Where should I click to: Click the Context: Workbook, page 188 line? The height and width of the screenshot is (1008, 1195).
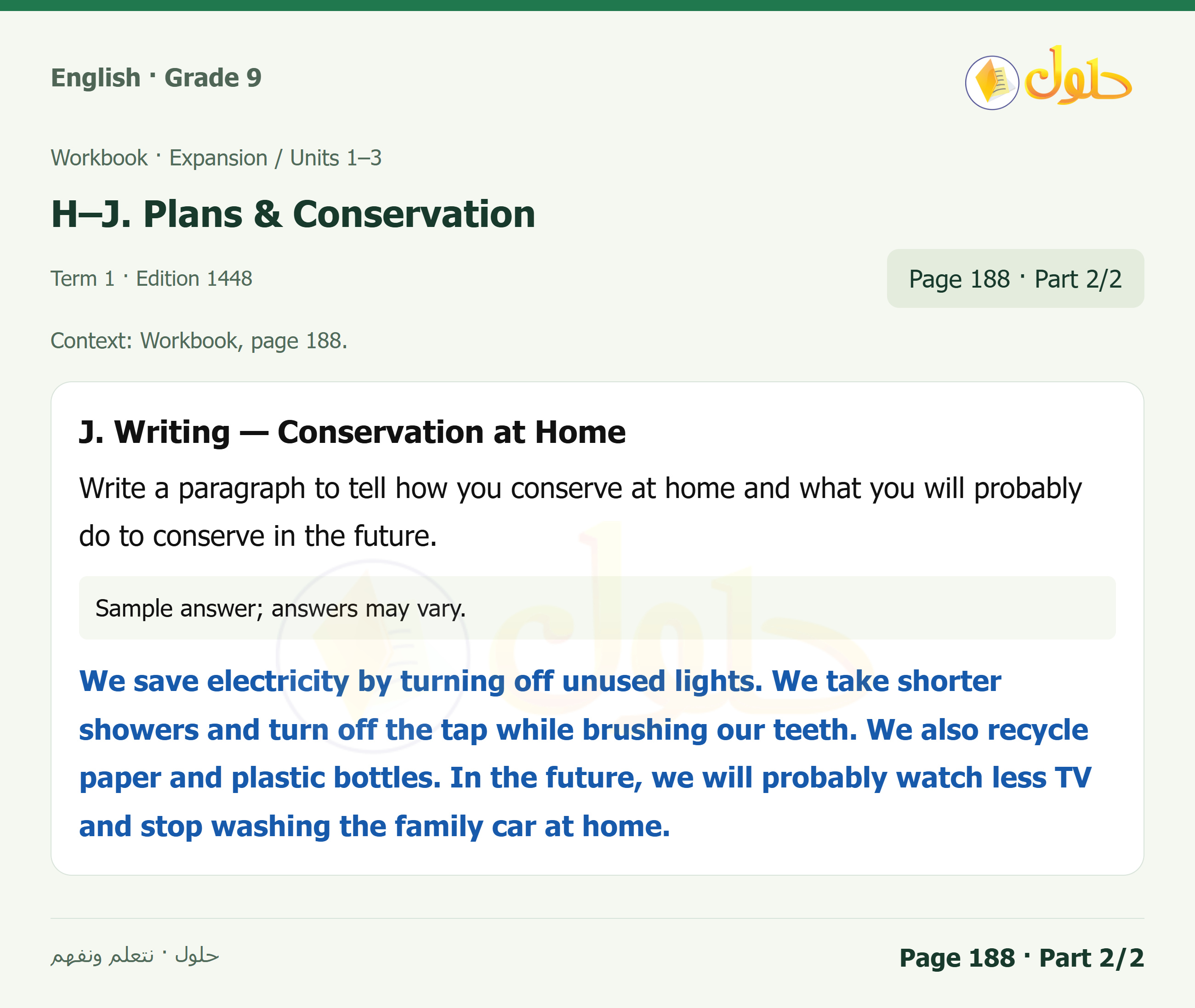199,341
